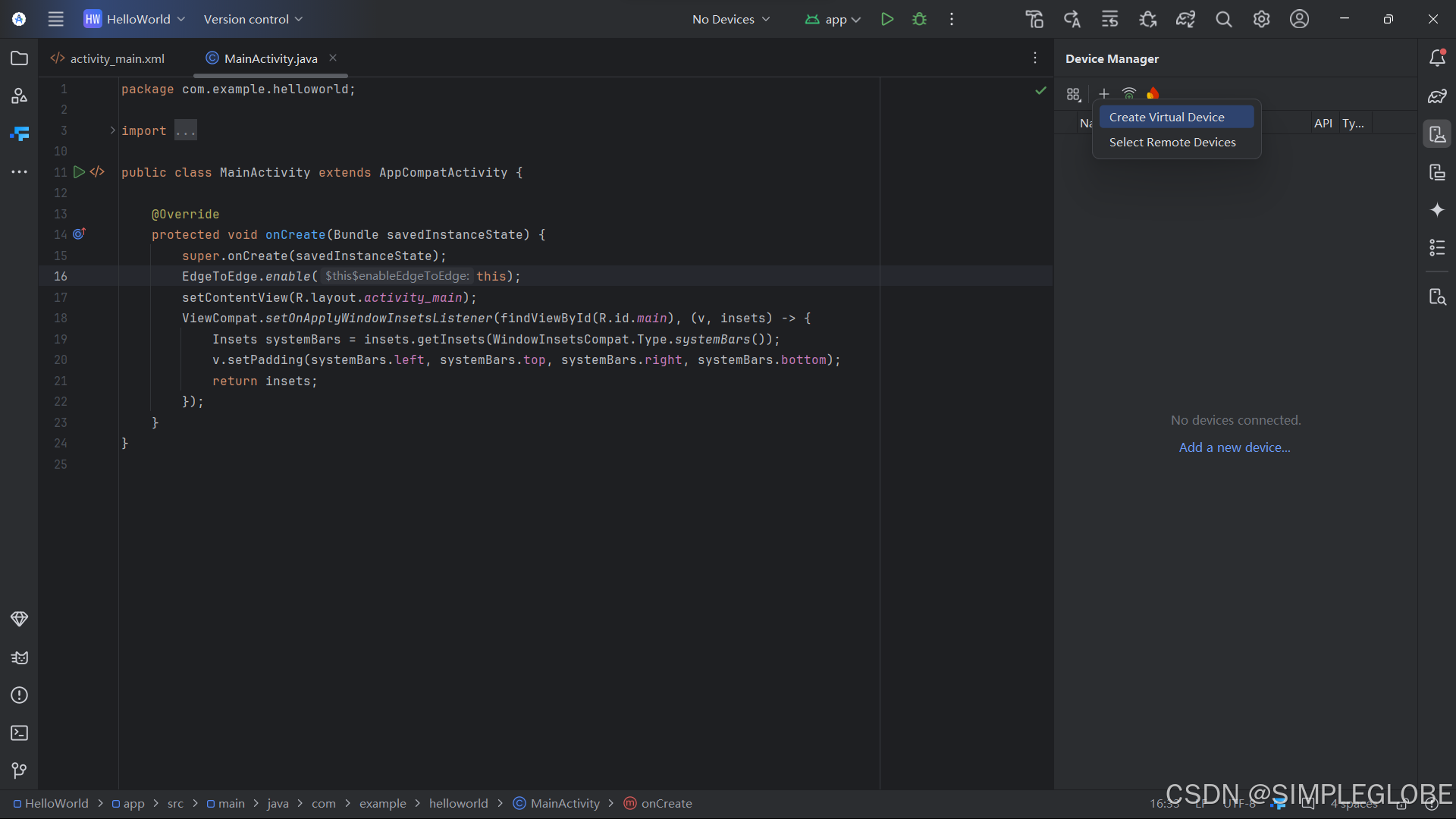Open the No Devices dropdown

730,19
